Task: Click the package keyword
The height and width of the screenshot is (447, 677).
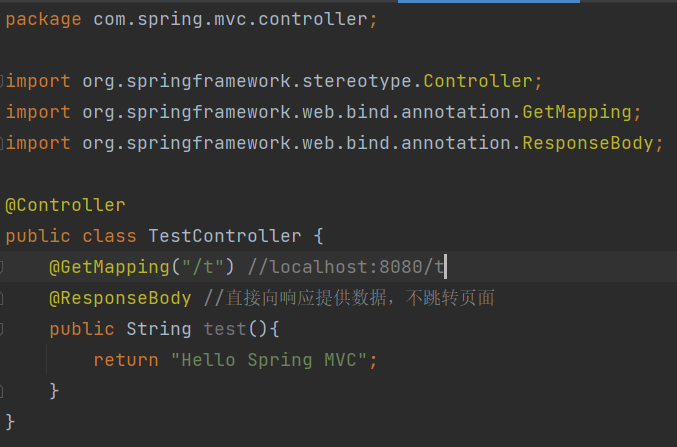Action: click(x=43, y=20)
